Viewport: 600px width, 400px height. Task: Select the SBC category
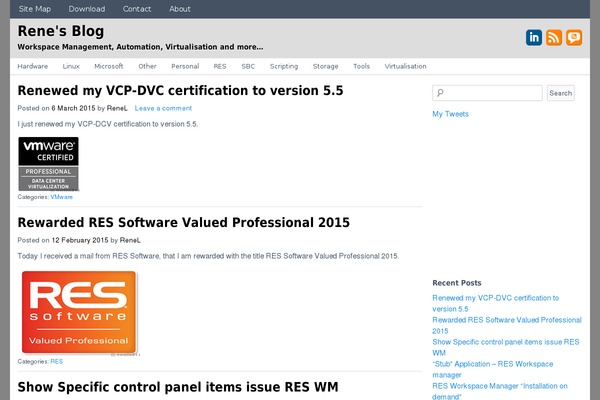(x=248, y=66)
